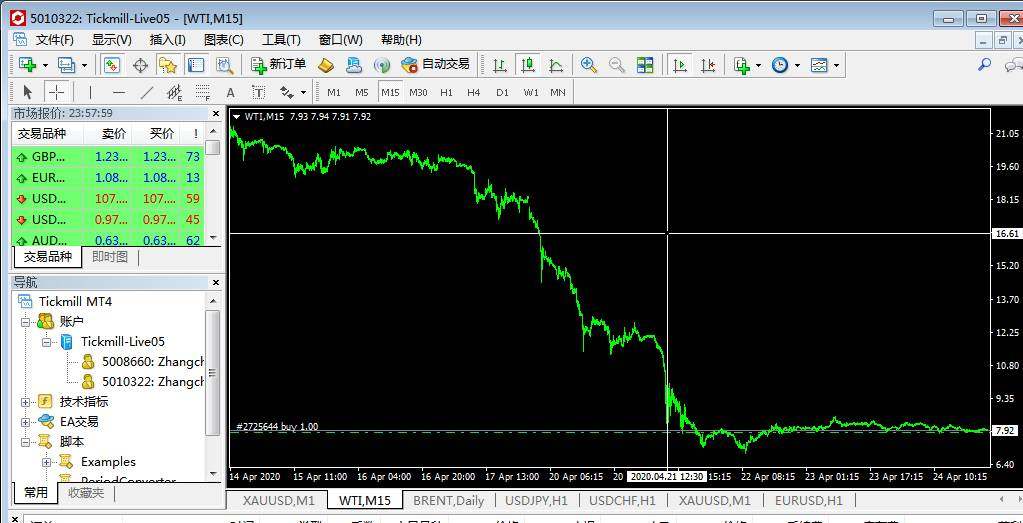
Task: Select the text label tool
Action: coord(258,92)
